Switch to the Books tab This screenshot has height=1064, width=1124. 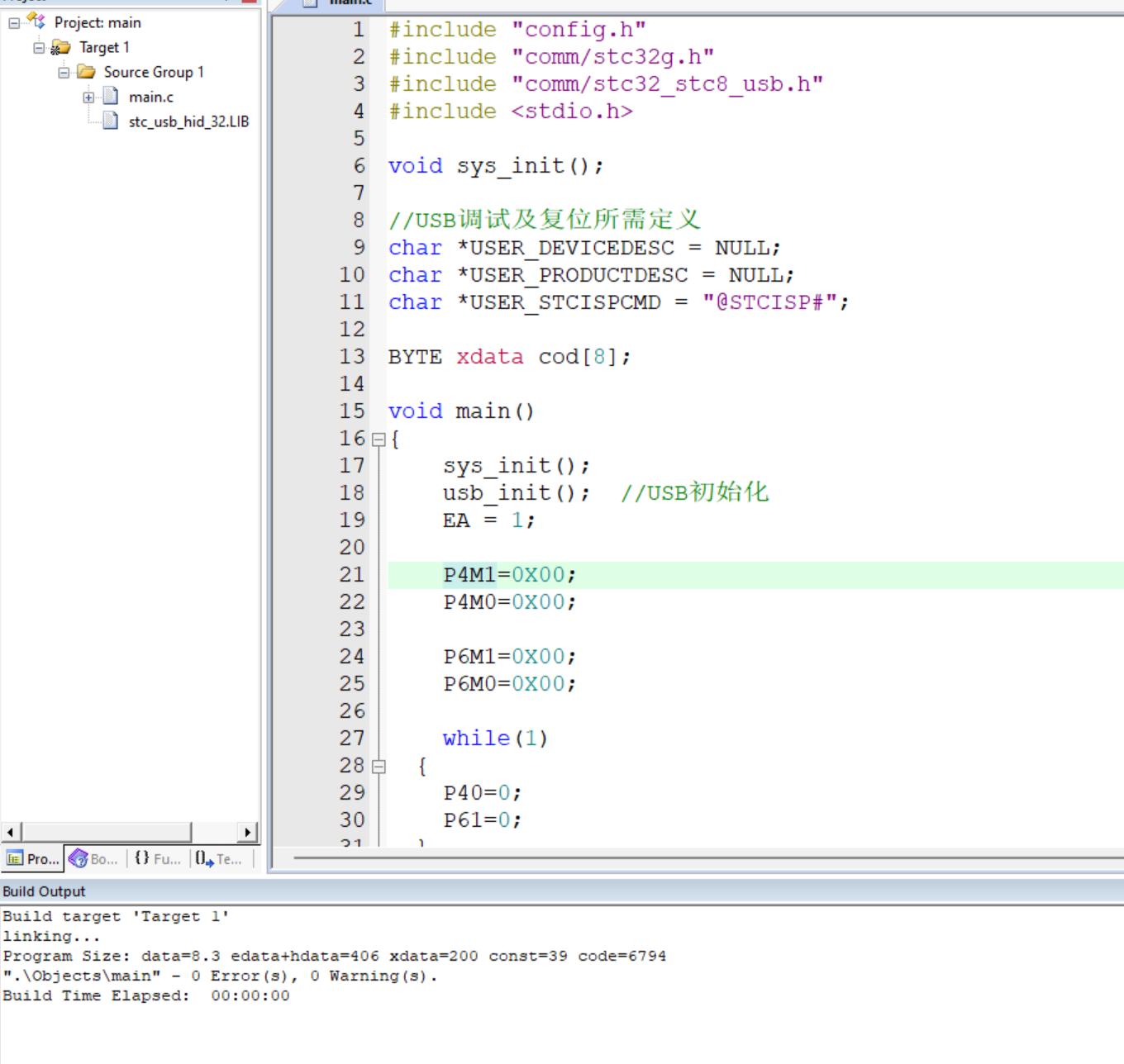[93, 859]
